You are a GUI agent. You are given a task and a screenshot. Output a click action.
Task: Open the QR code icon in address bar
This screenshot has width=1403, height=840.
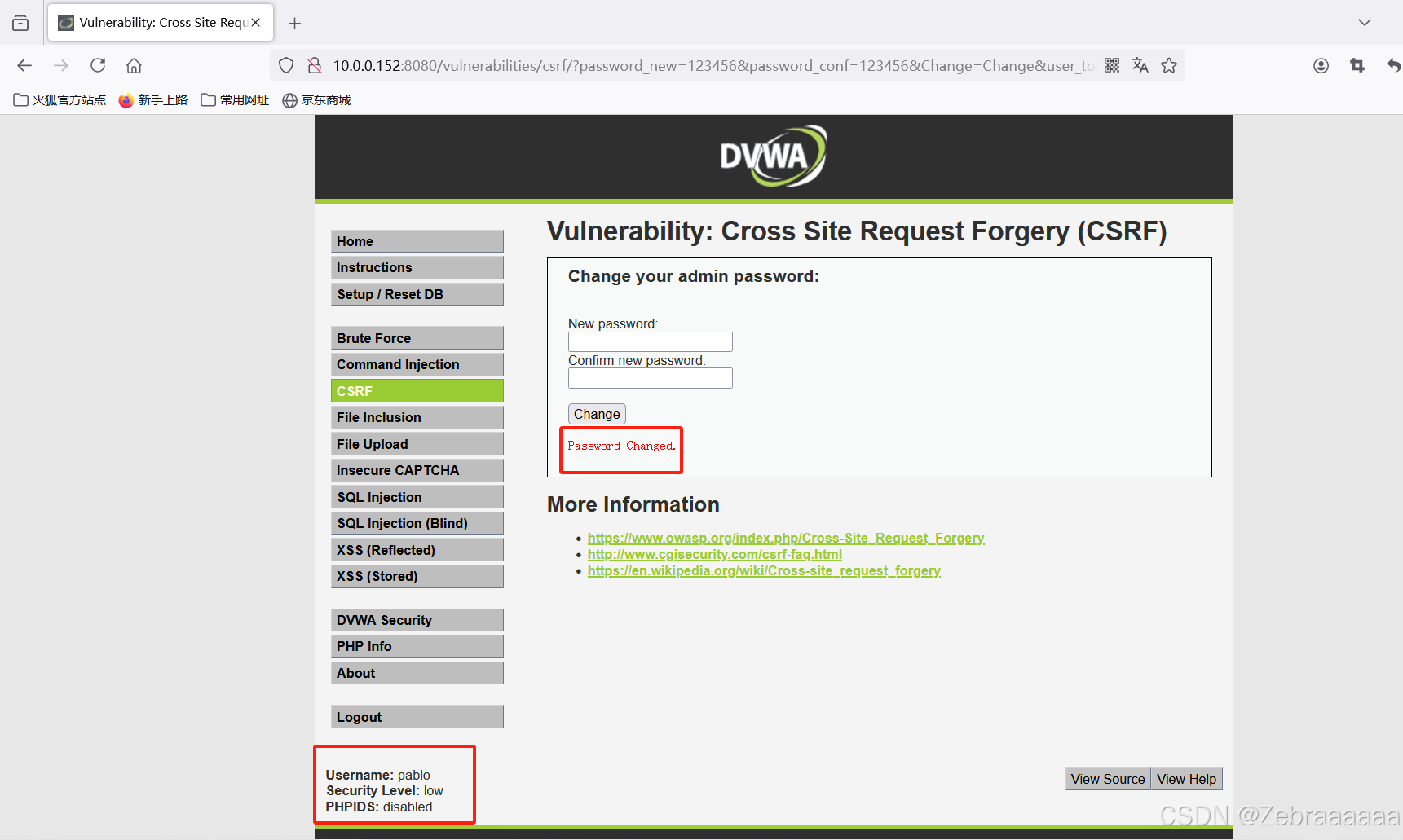coord(1112,65)
